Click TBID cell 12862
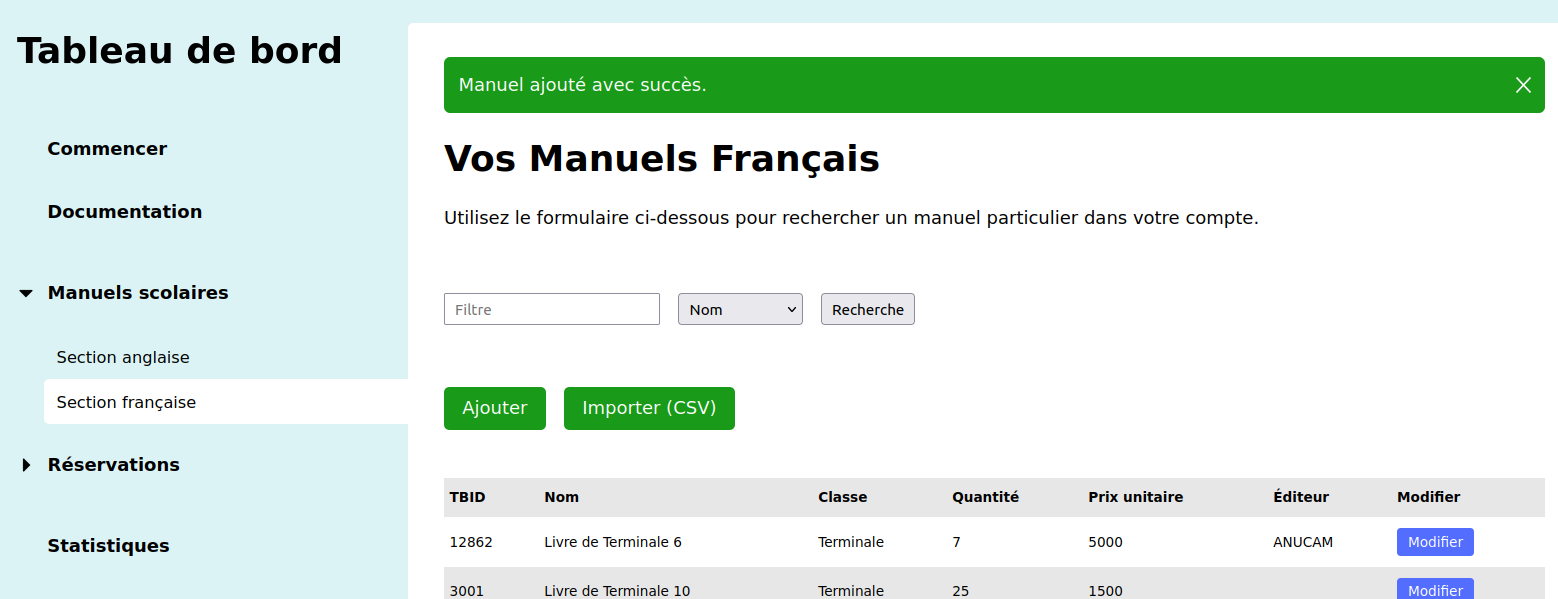The height and width of the screenshot is (599, 1558). (471, 542)
